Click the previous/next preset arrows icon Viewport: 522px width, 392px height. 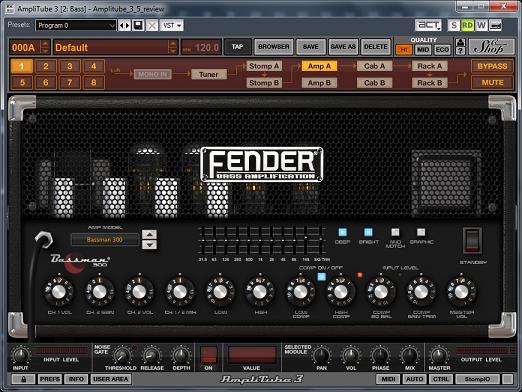pos(124,25)
